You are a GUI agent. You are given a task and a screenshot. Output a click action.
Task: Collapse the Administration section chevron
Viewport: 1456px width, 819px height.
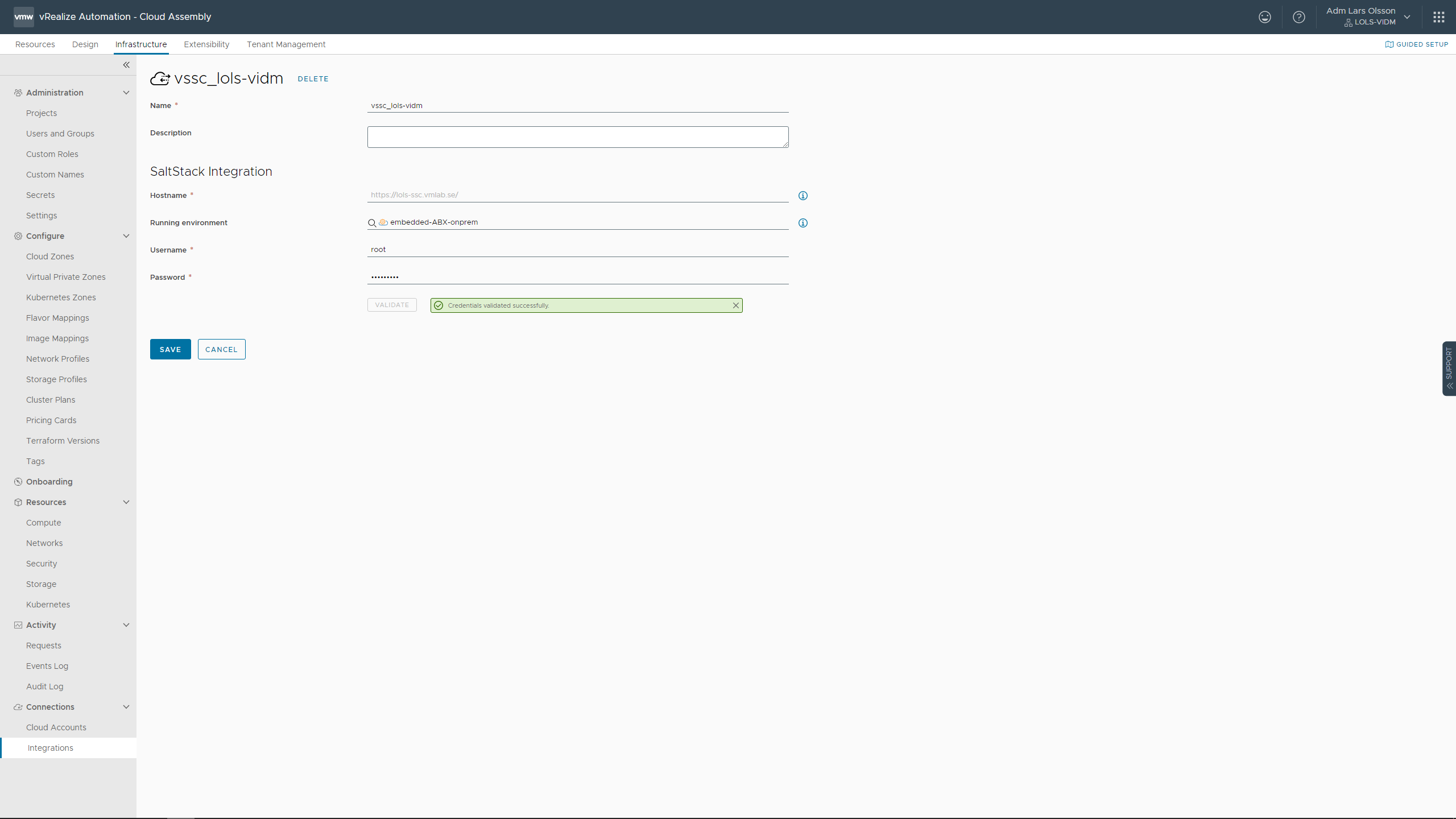pyautogui.click(x=126, y=93)
